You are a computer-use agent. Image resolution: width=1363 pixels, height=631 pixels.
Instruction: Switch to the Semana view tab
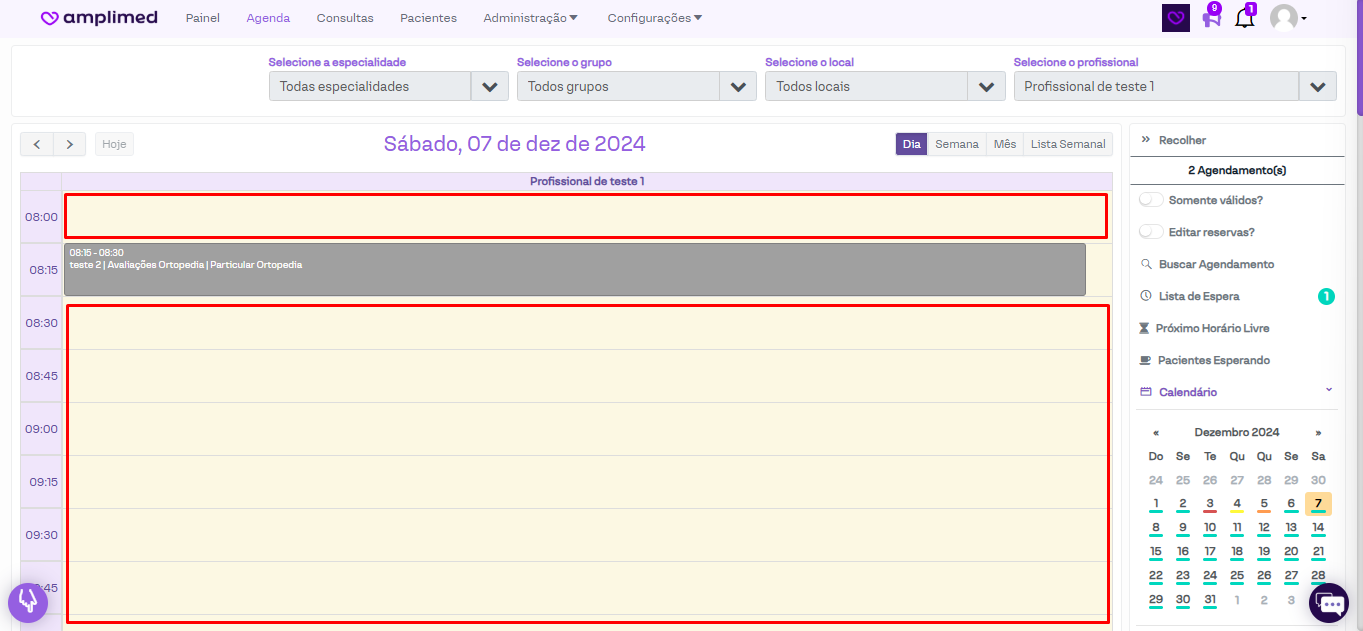pos(956,144)
